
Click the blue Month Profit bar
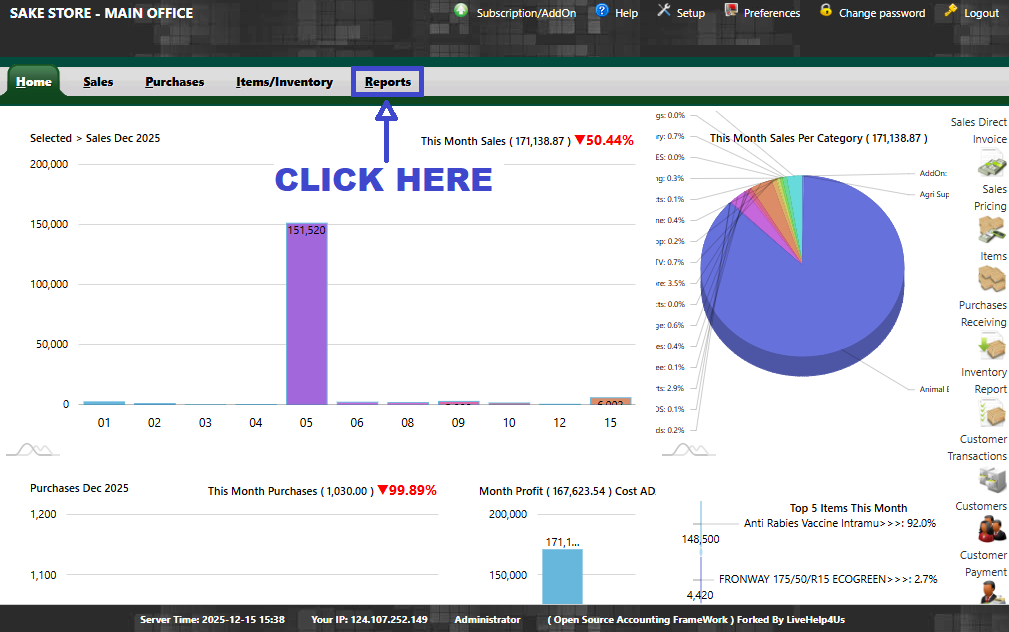point(562,580)
